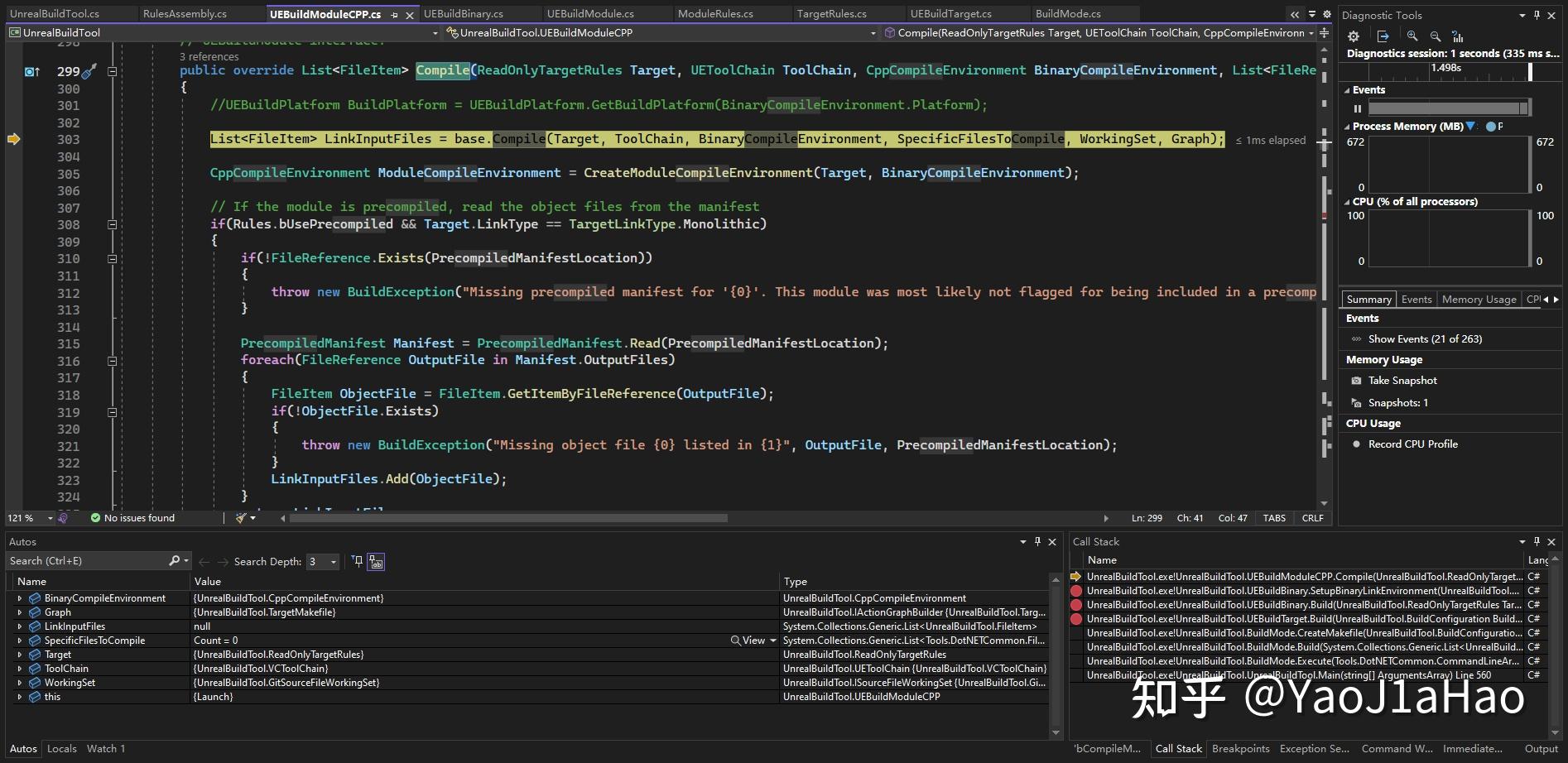
Task: Expand the SpecificFilesToCompile variable in Autos
Action: tap(20, 640)
